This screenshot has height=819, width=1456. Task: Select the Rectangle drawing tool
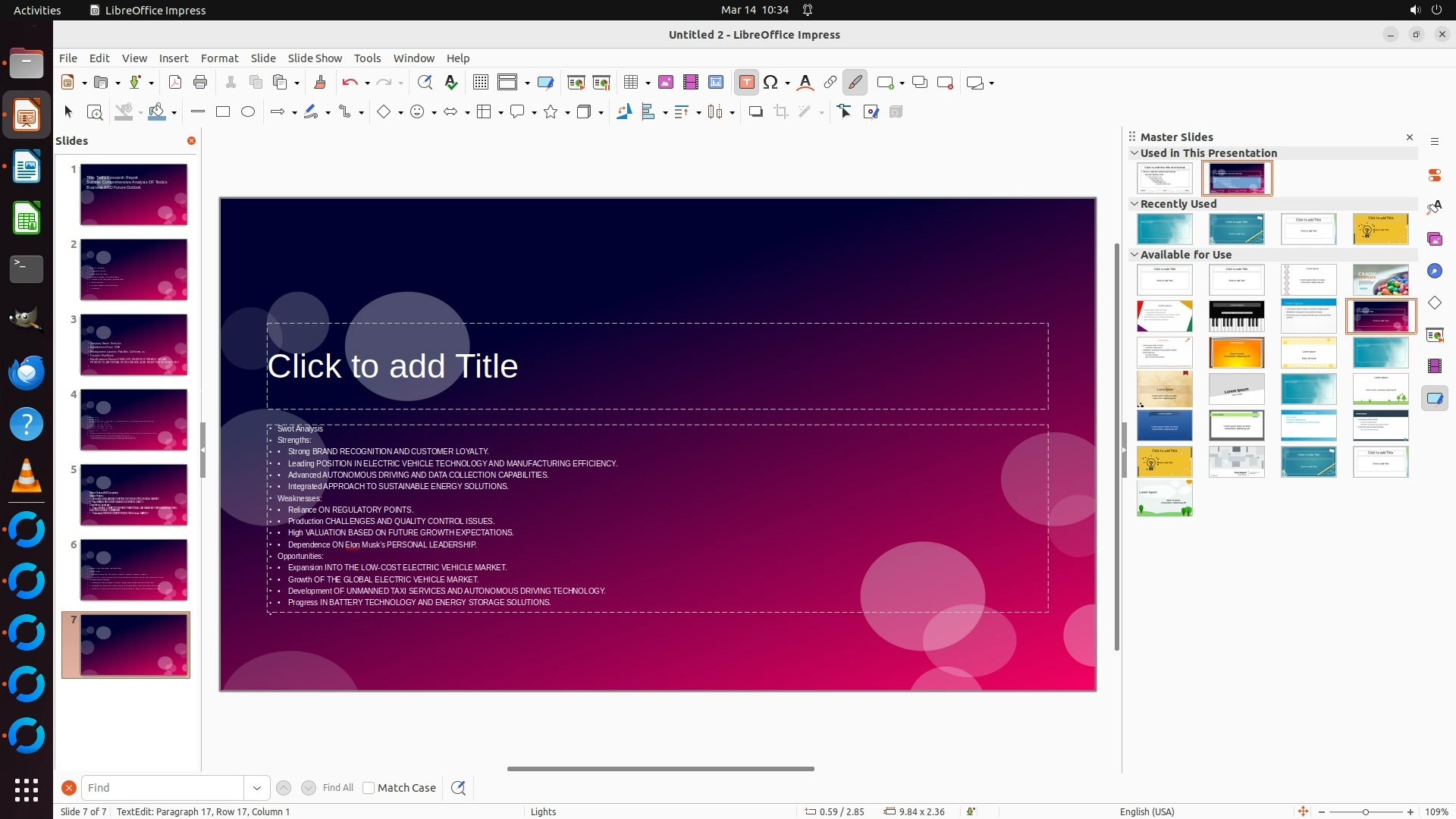tap(223, 112)
